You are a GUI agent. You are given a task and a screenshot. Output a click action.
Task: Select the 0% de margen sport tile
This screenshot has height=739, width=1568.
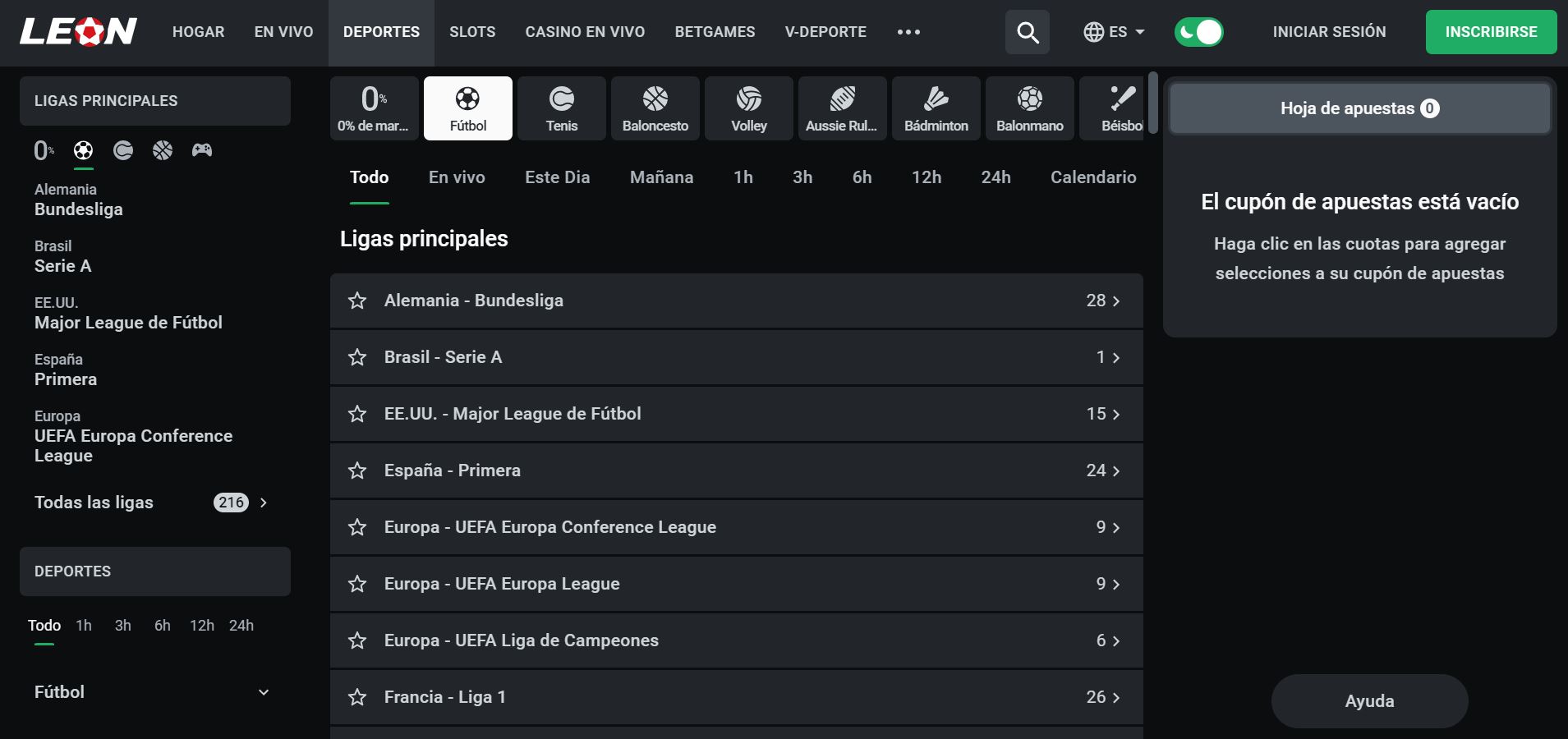[374, 108]
